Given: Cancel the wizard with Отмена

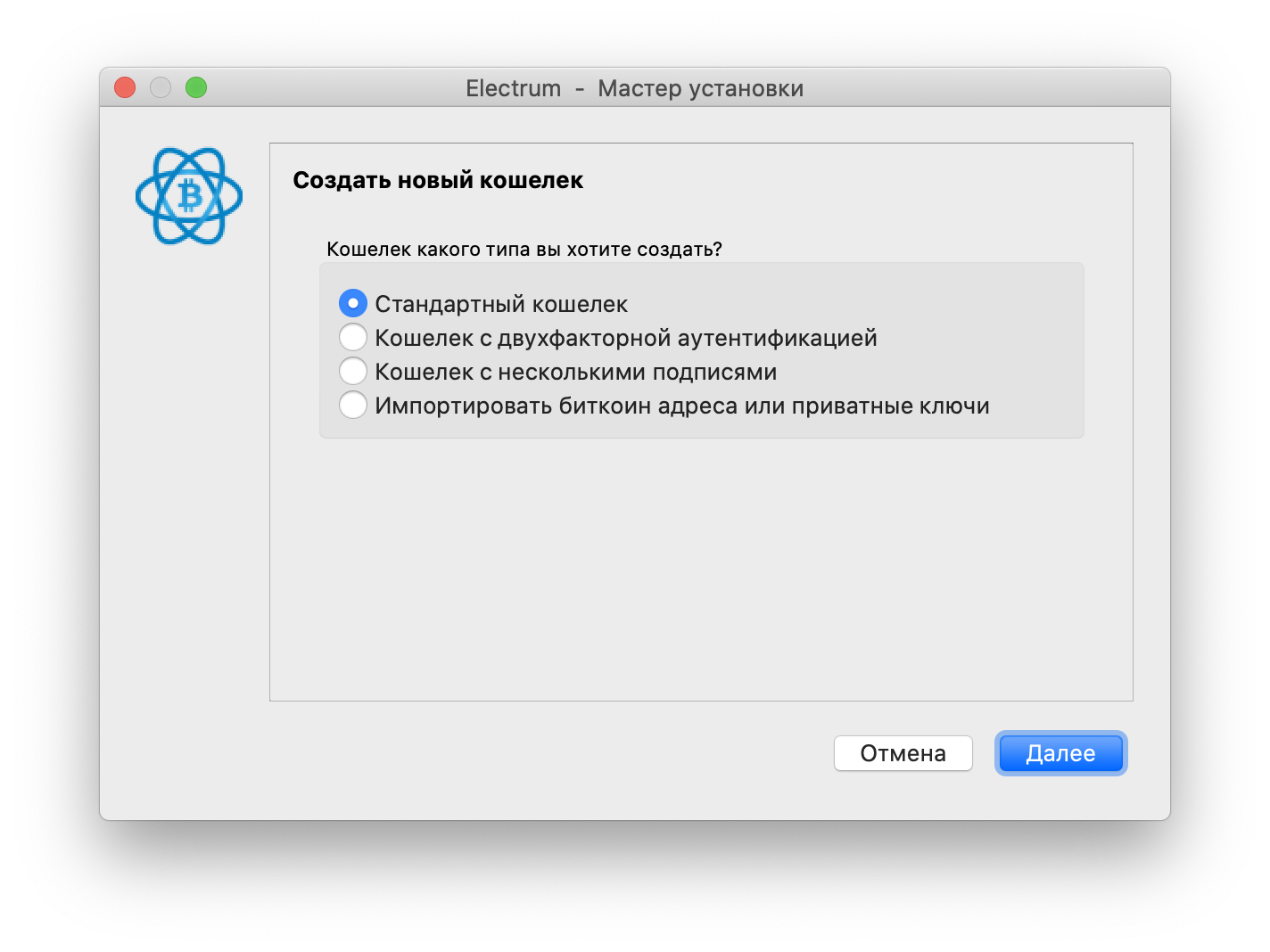Looking at the screenshot, I should [x=903, y=753].
